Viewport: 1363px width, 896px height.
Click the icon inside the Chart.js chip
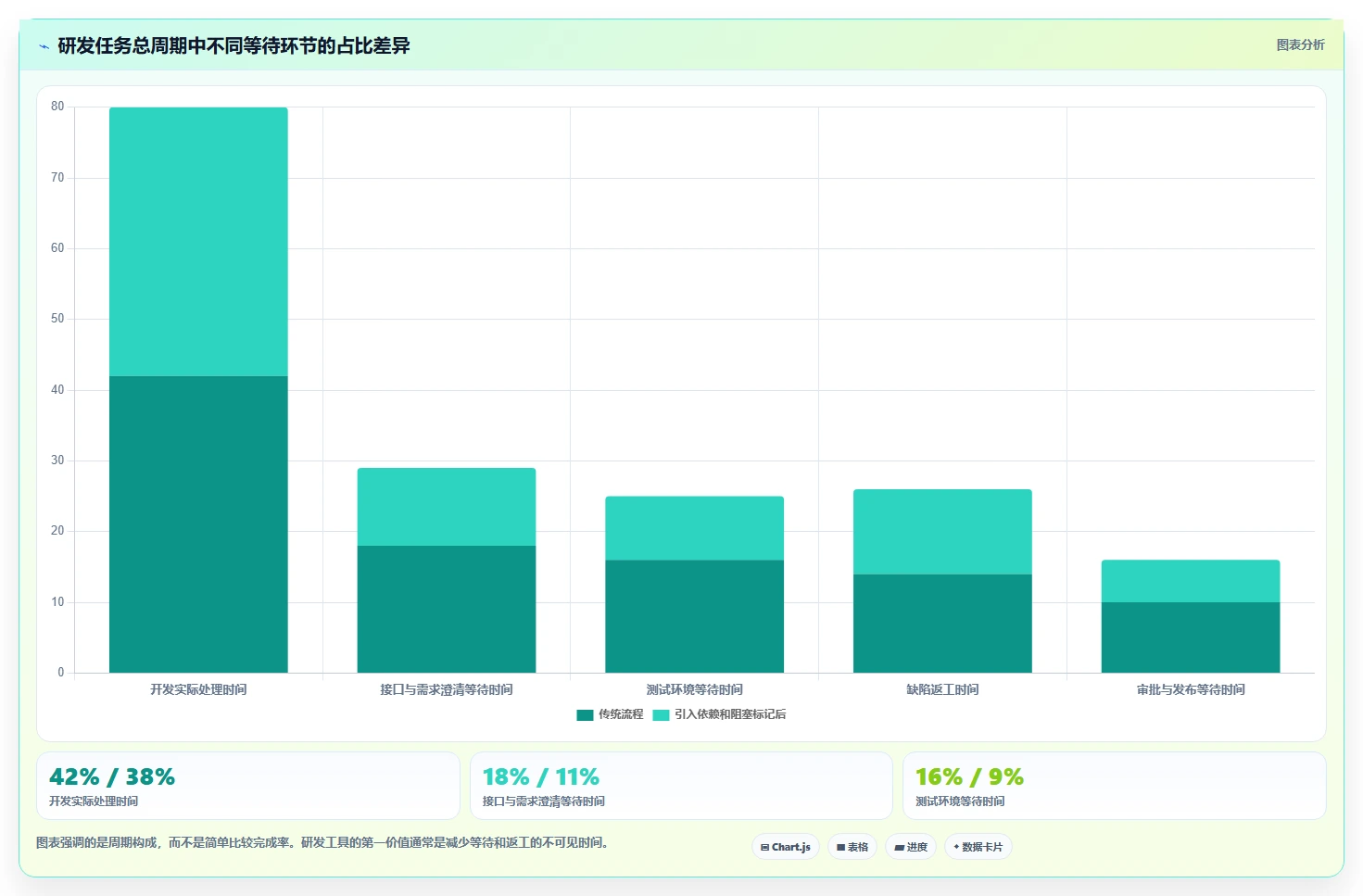click(764, 847)
